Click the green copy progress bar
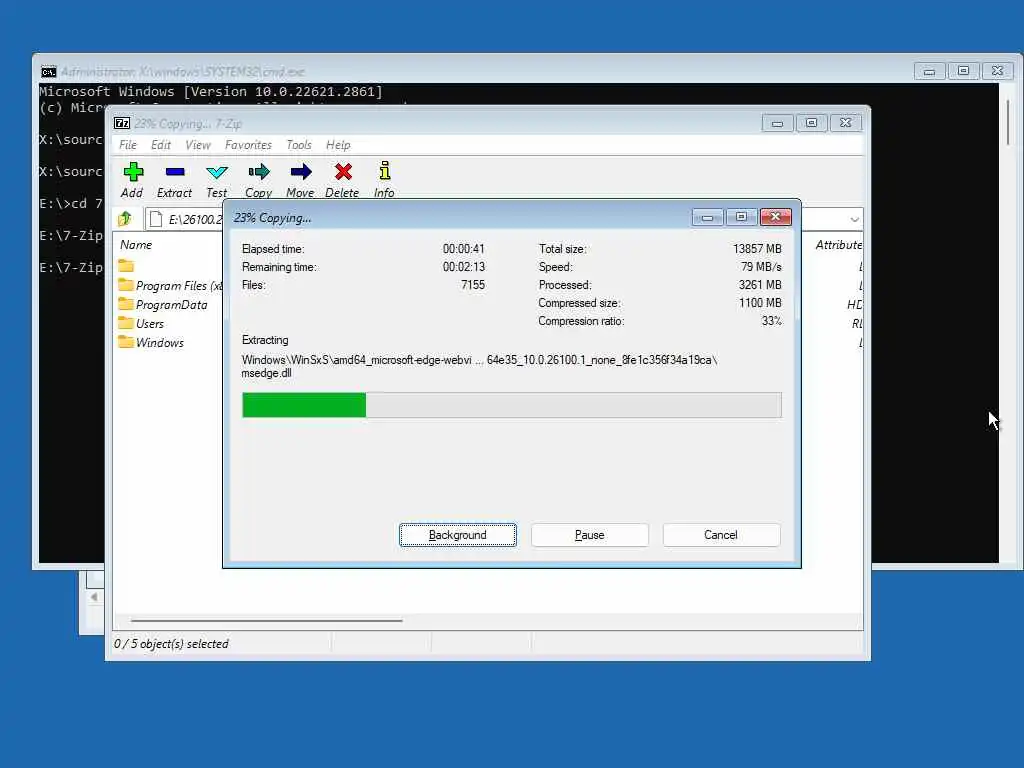 [x=304, y=405]
